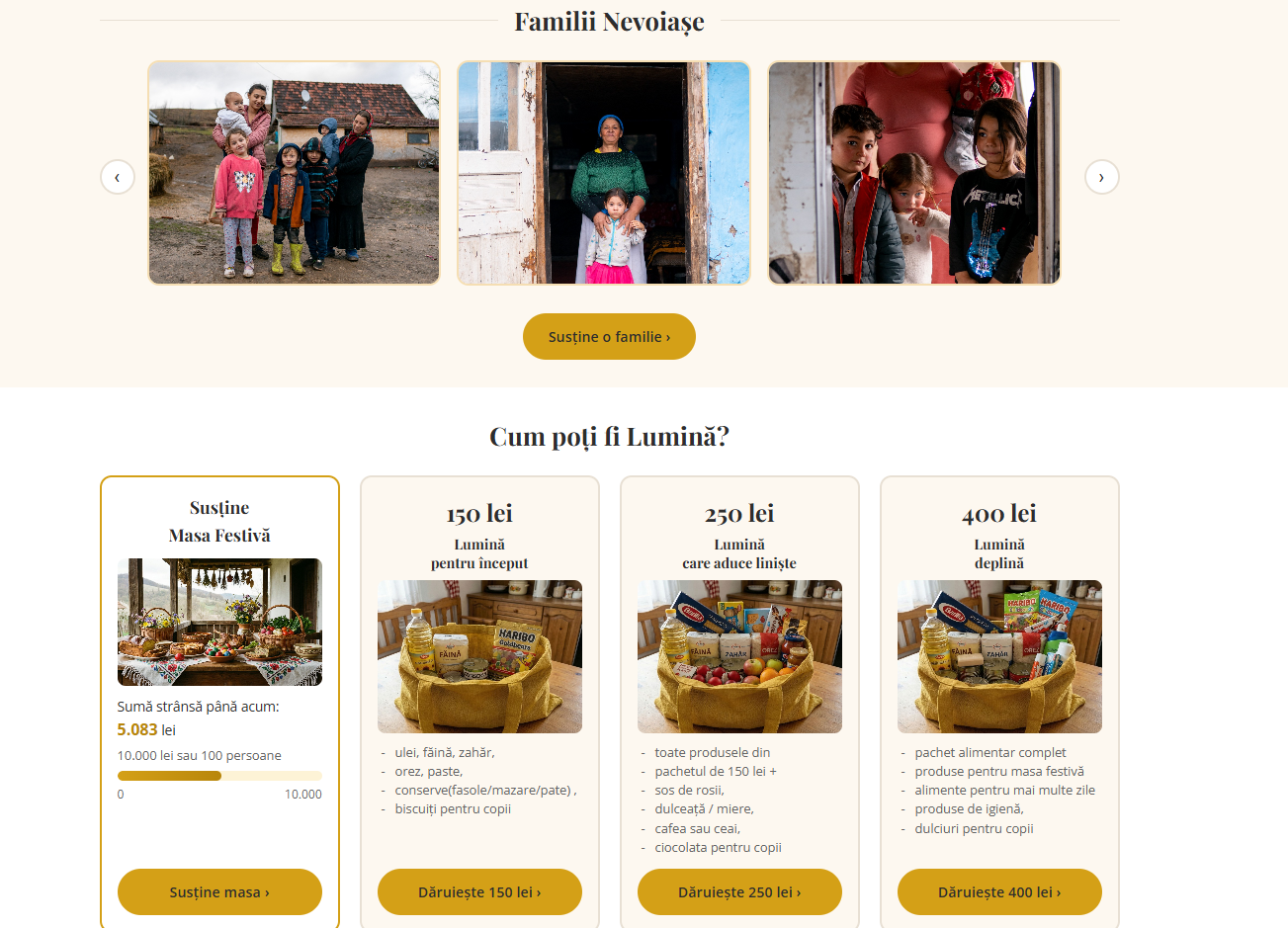Click the next arrow in the family carousel
Screen dimensions: 1288x928
[1101, 177]
